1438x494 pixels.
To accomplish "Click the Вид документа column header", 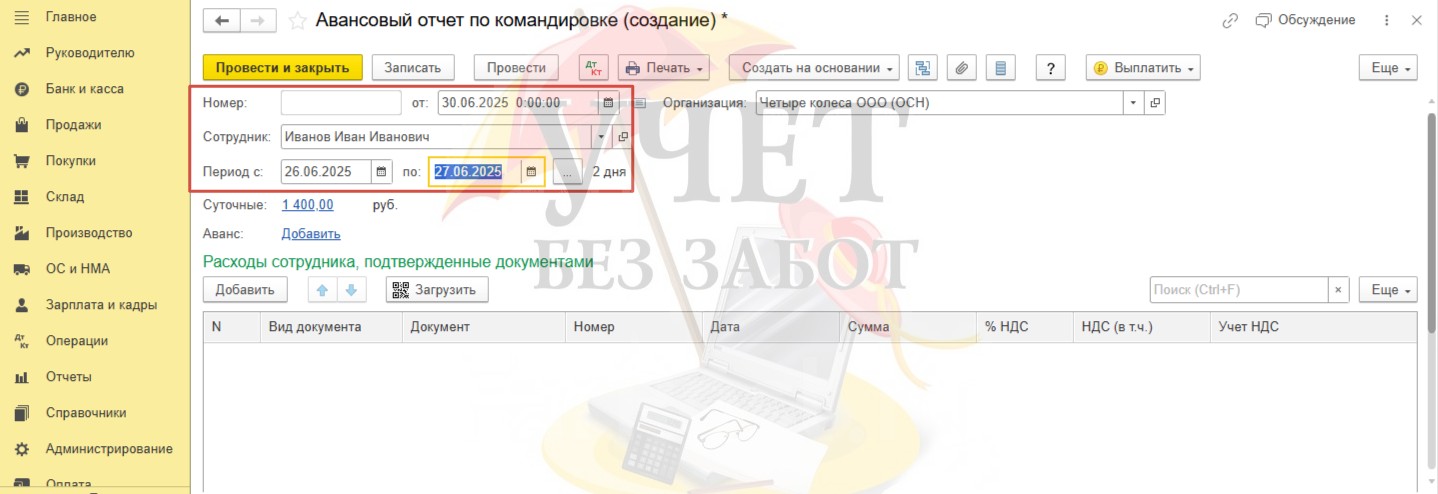I will (331, 327).
